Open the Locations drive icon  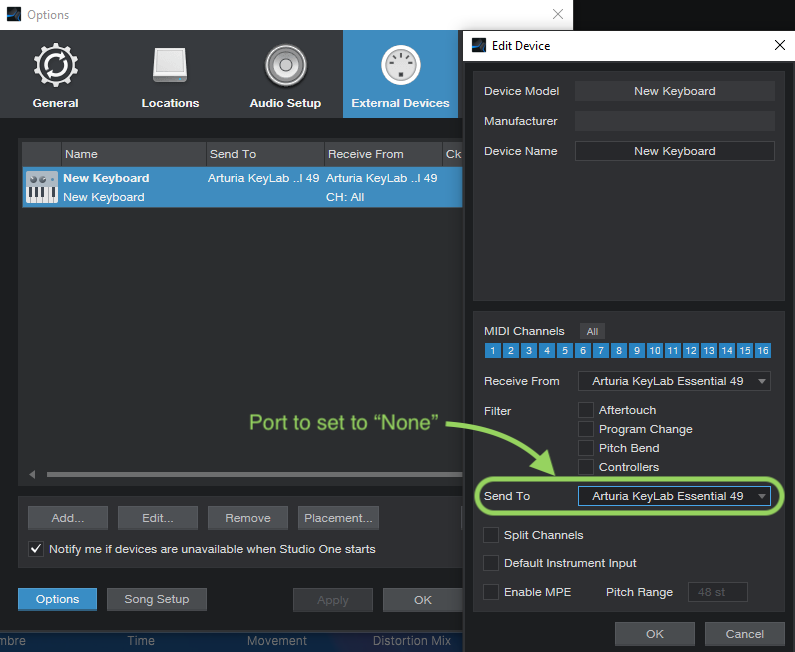170,65
